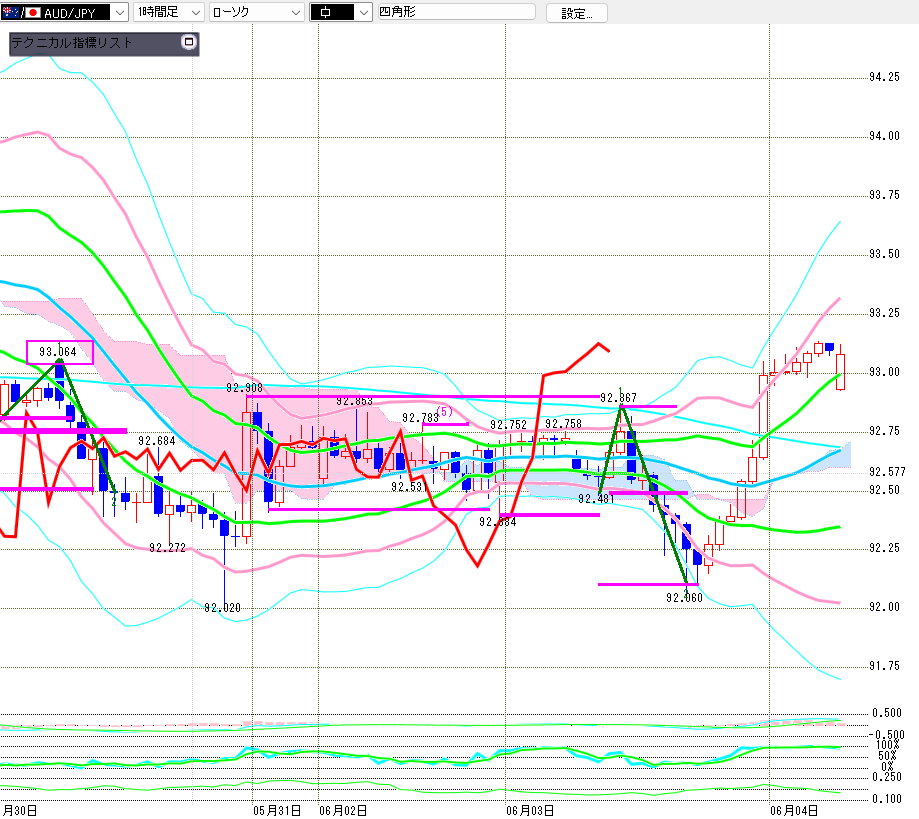Click the 93.00 price axis label
The width and height of the screenshot is (919, 819).
coord(884,372)
